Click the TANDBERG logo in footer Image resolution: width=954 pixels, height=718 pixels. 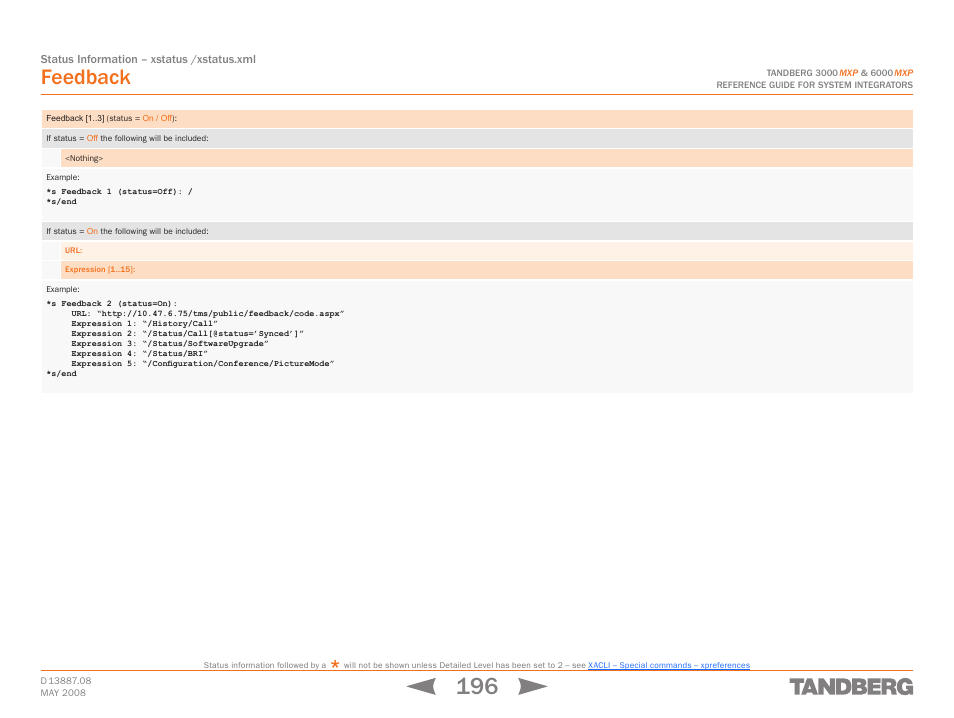click(850, 687)
